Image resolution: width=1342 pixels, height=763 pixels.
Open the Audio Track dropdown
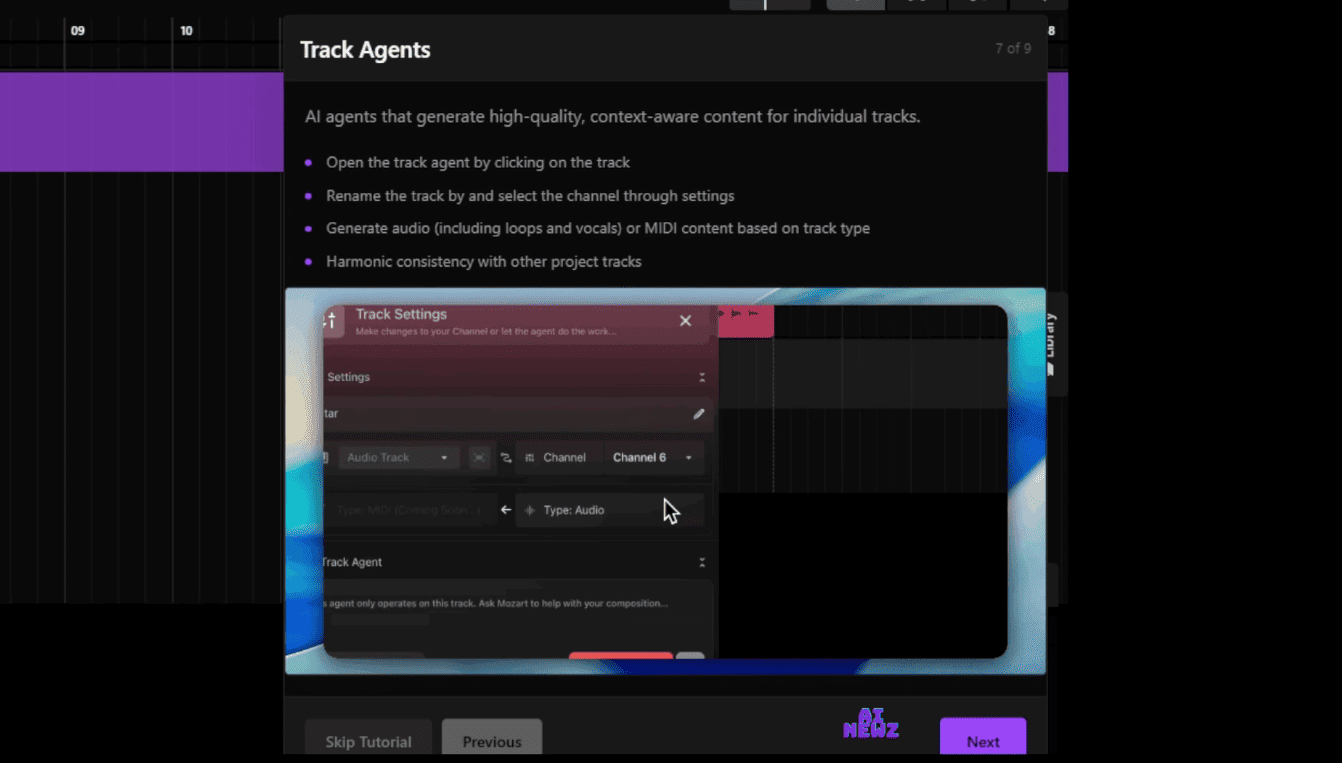coord(398,457)
